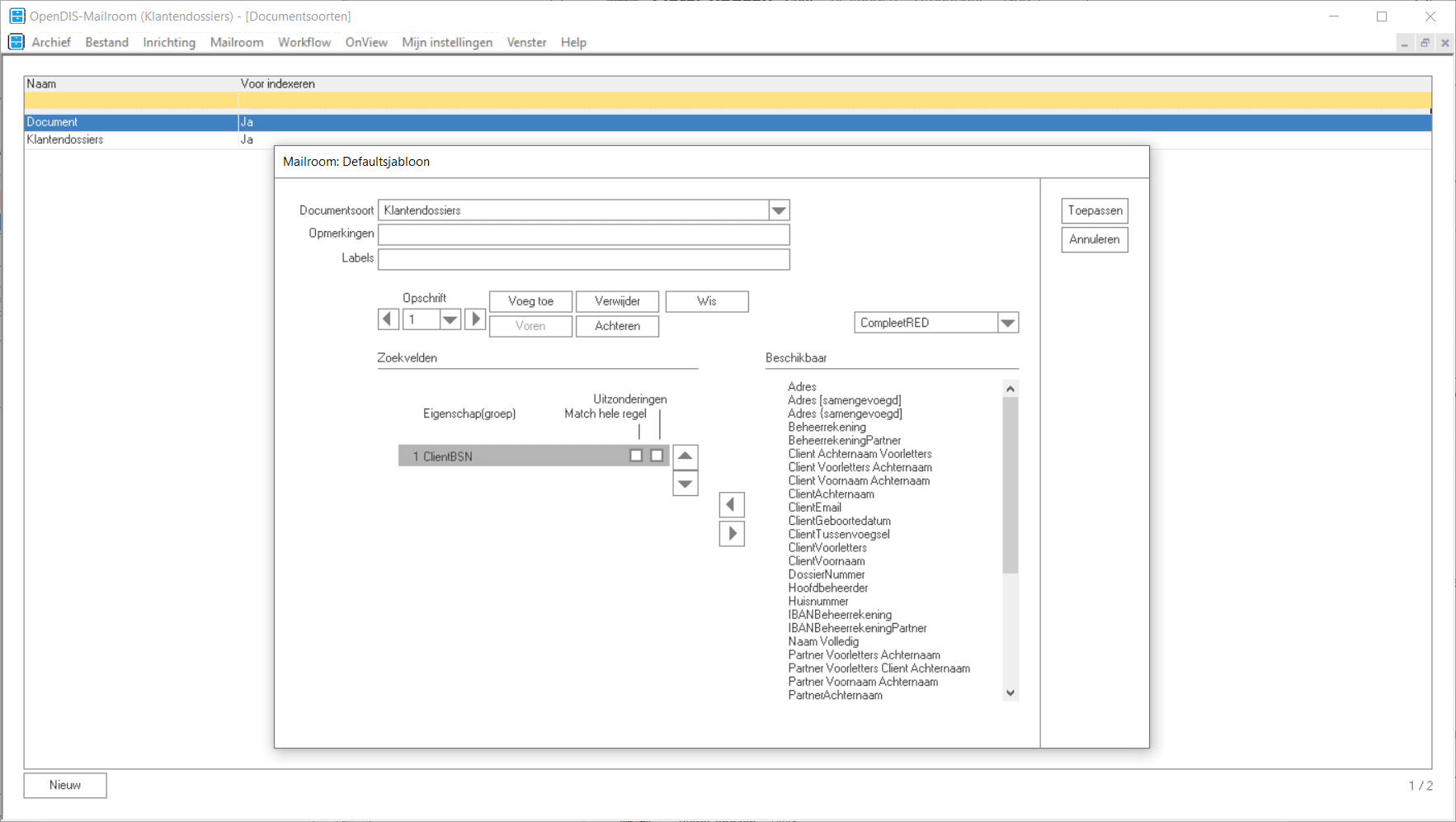
Task: Select 'Naam Volledig' in the Beschikbaar list
Action: click(823, 641)
